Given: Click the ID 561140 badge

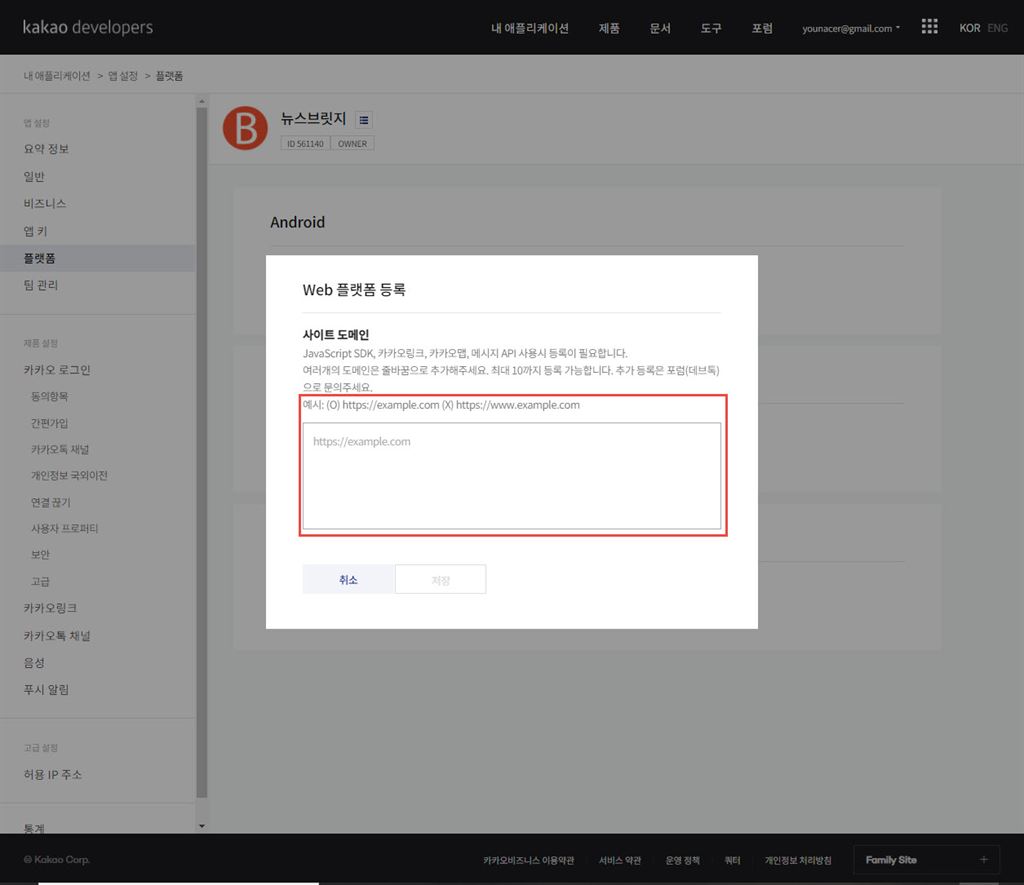Looking at the screenshot, I should coord(305,144).
